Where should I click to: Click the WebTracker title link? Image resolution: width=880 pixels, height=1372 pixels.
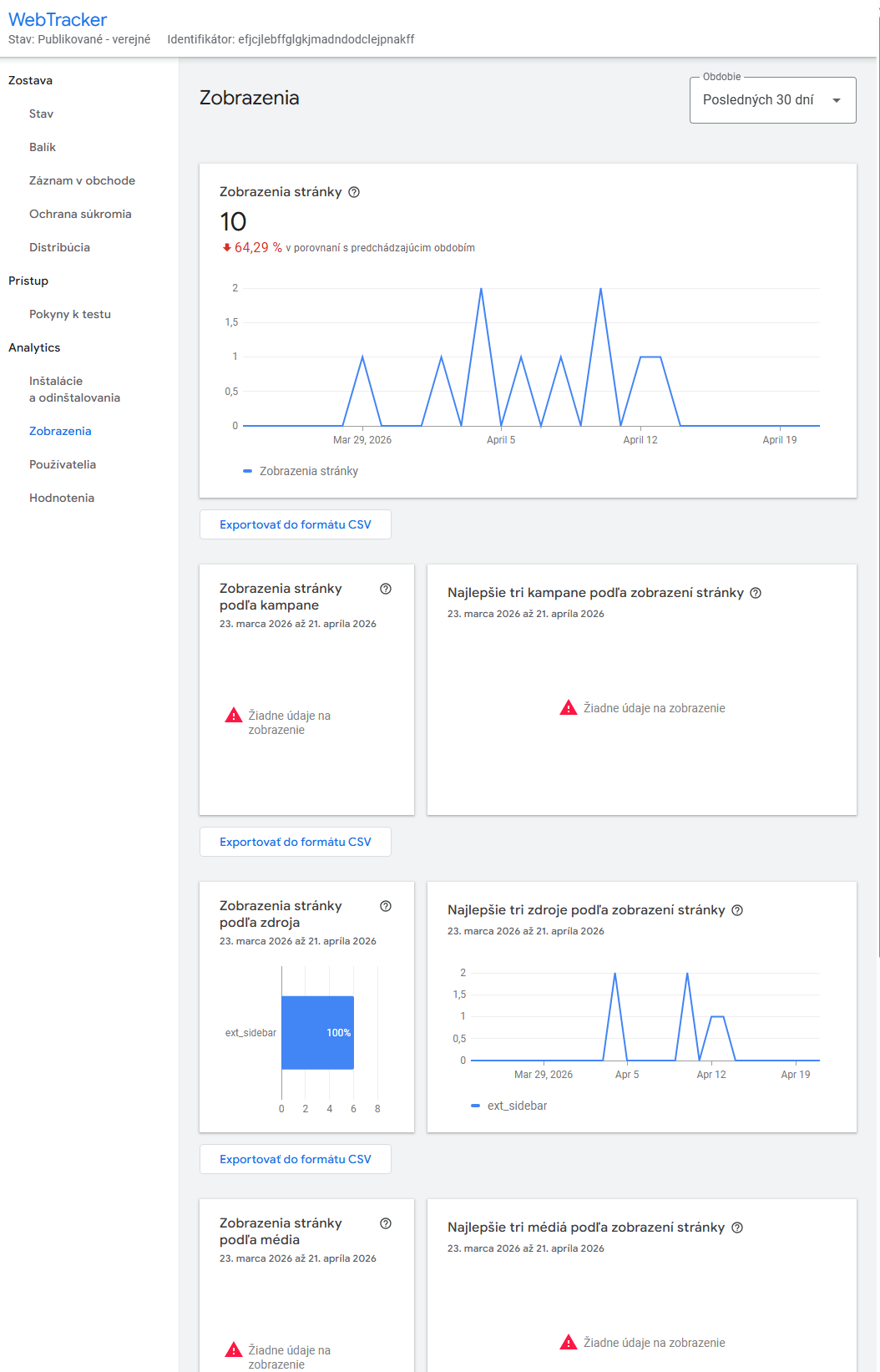click(58, 19)
